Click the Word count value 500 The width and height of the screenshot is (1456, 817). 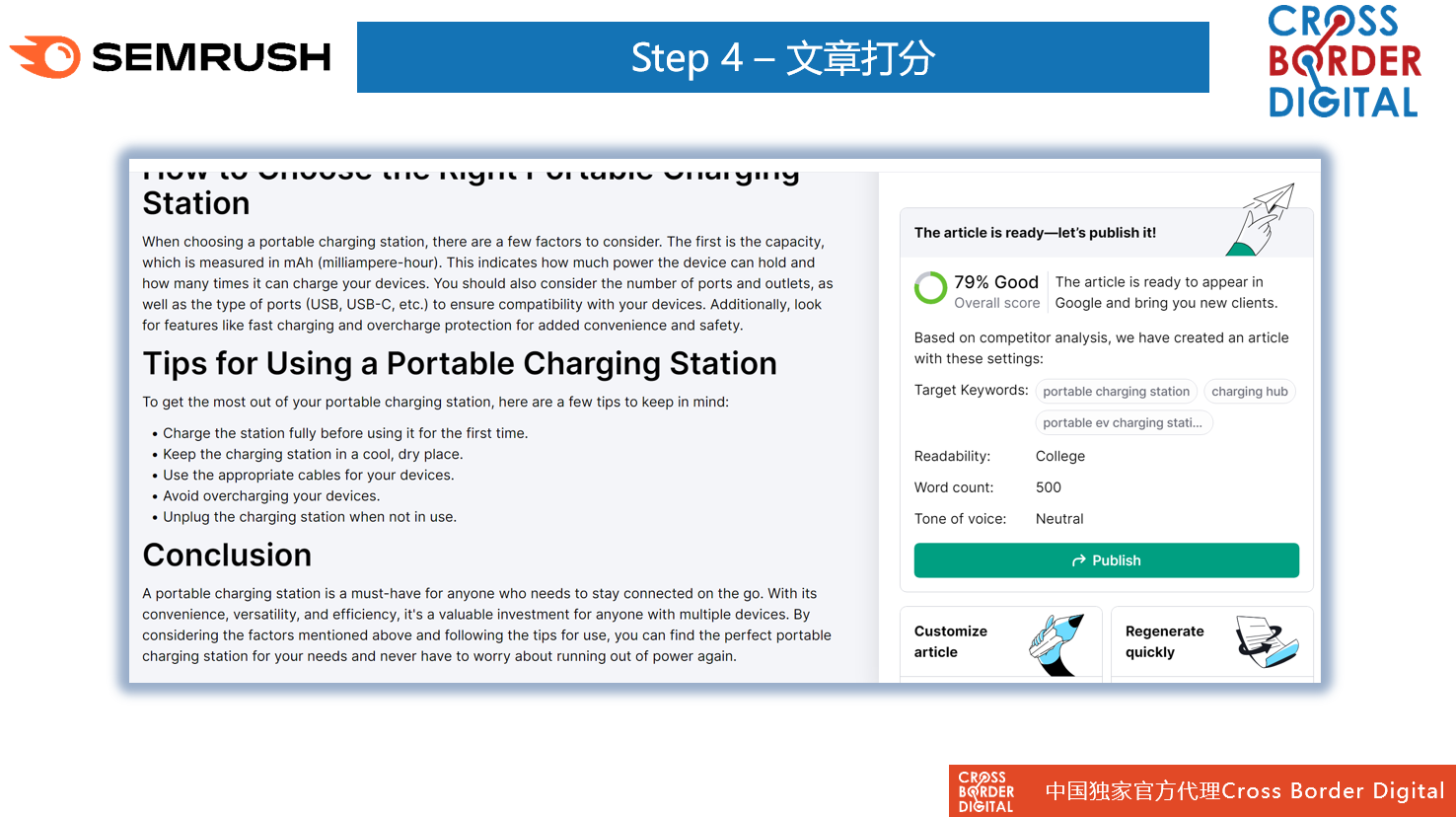[1048, 487]
